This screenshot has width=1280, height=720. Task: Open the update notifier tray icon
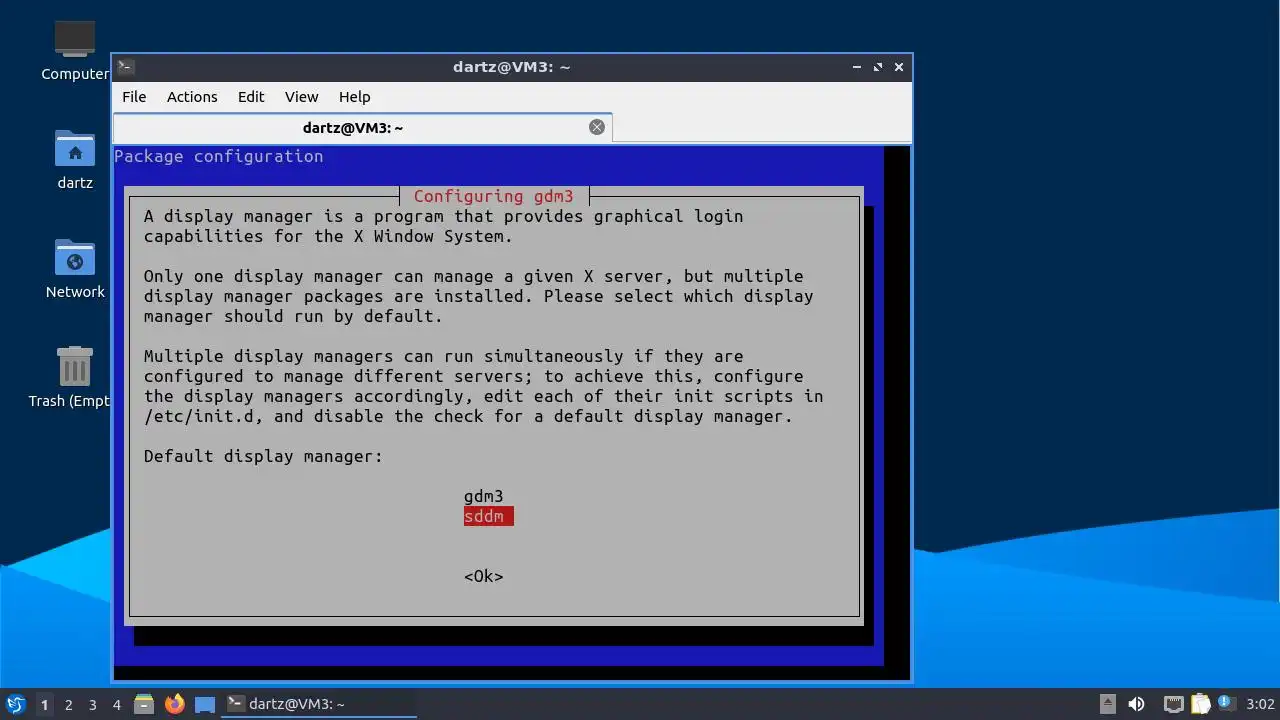[x=1225, y=703]
